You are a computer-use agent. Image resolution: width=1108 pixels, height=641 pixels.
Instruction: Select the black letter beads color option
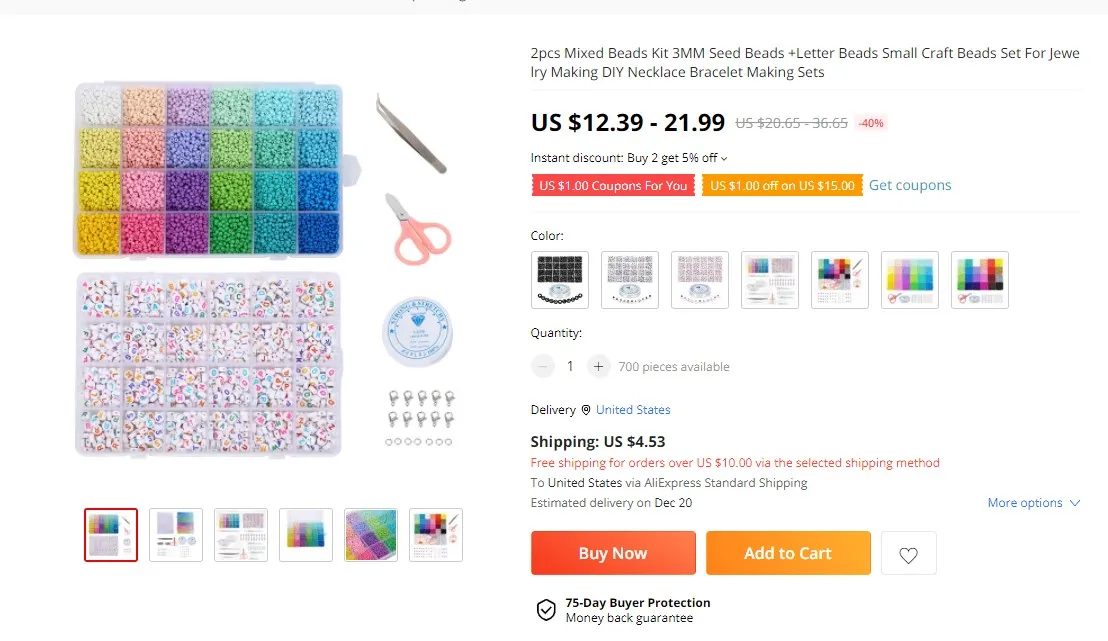560,280
